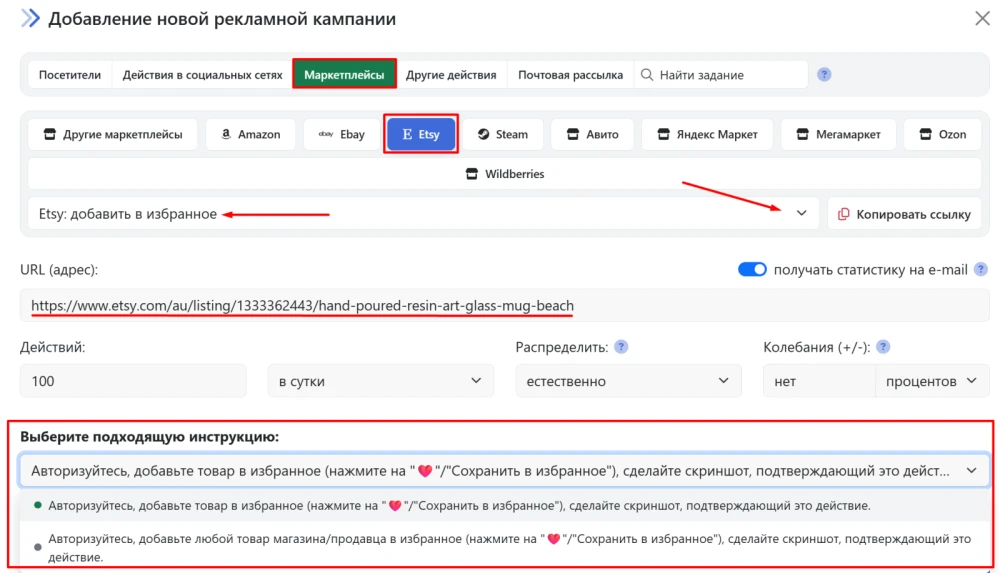
Task: Select instruction 'добавьте товар в избранное'
Action: (504, 505)
